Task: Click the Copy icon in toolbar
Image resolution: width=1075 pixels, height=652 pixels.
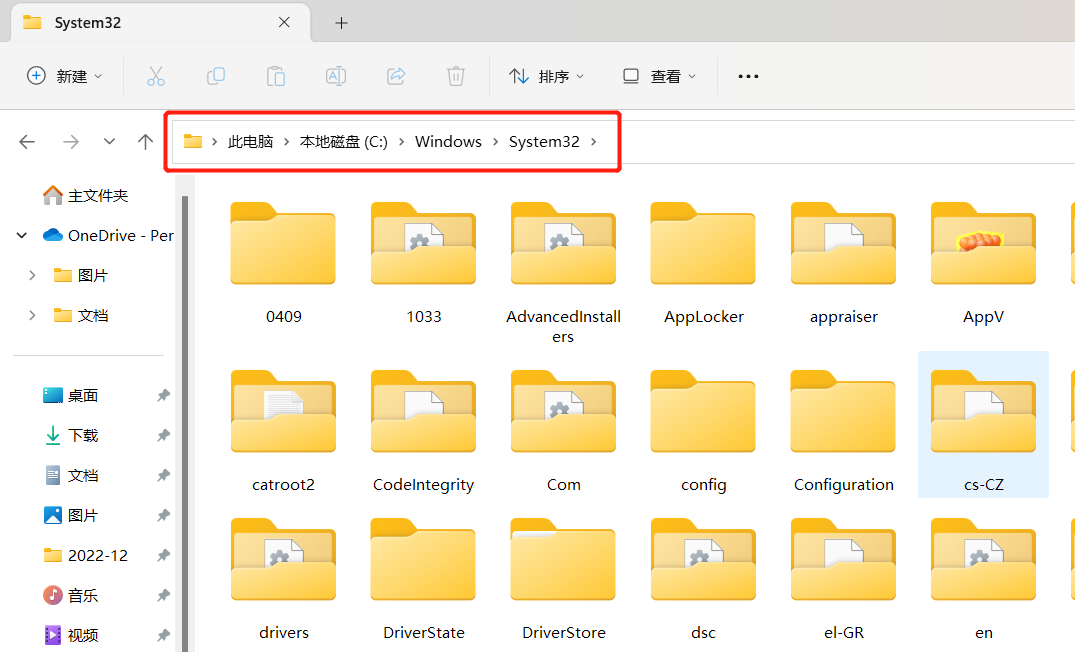Action: 216,76
